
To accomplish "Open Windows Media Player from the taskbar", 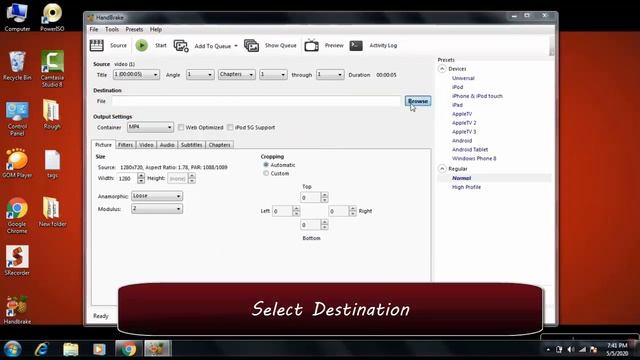I will tap(99, 349).
